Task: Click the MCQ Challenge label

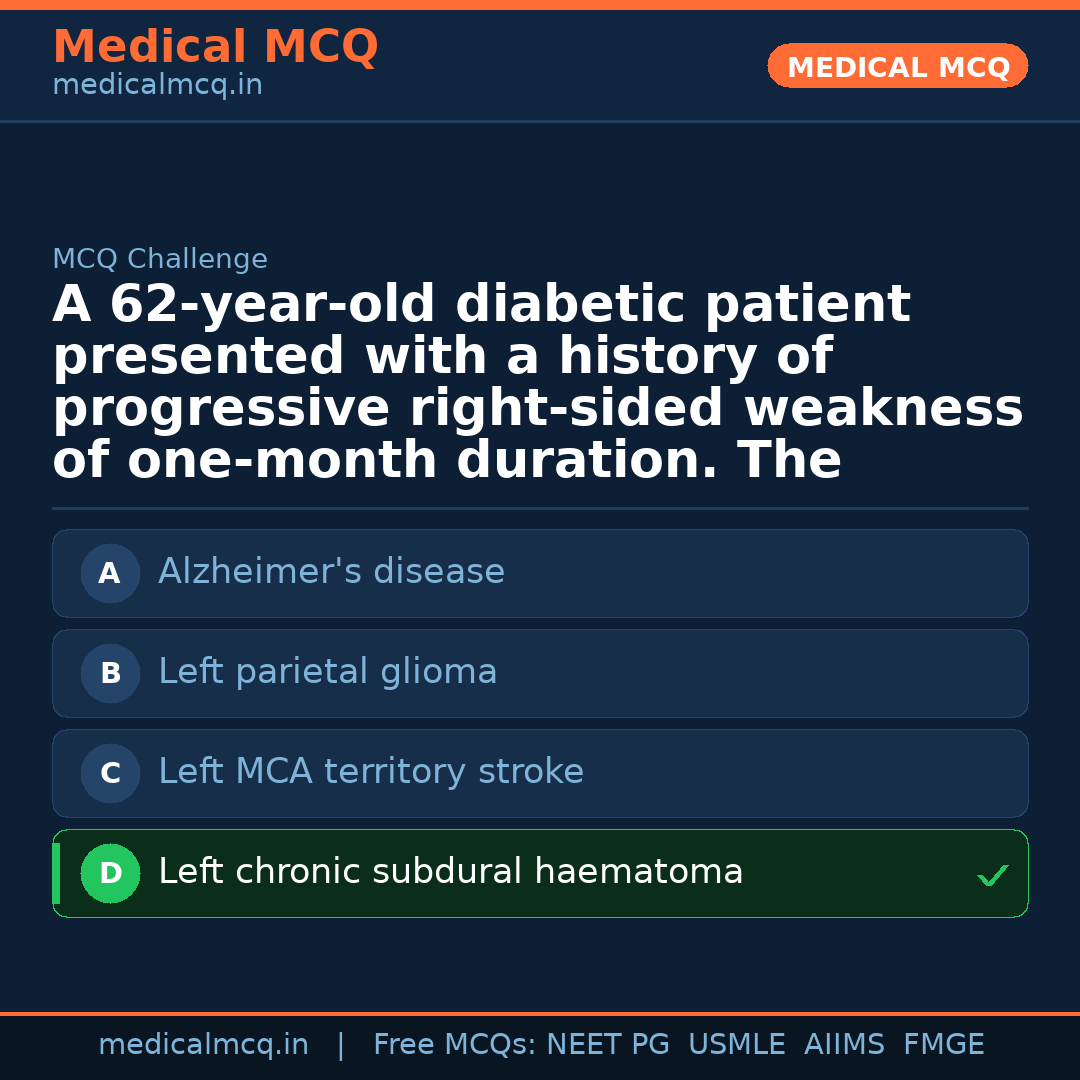Action: pyautogui.click(x=160, y=260)
